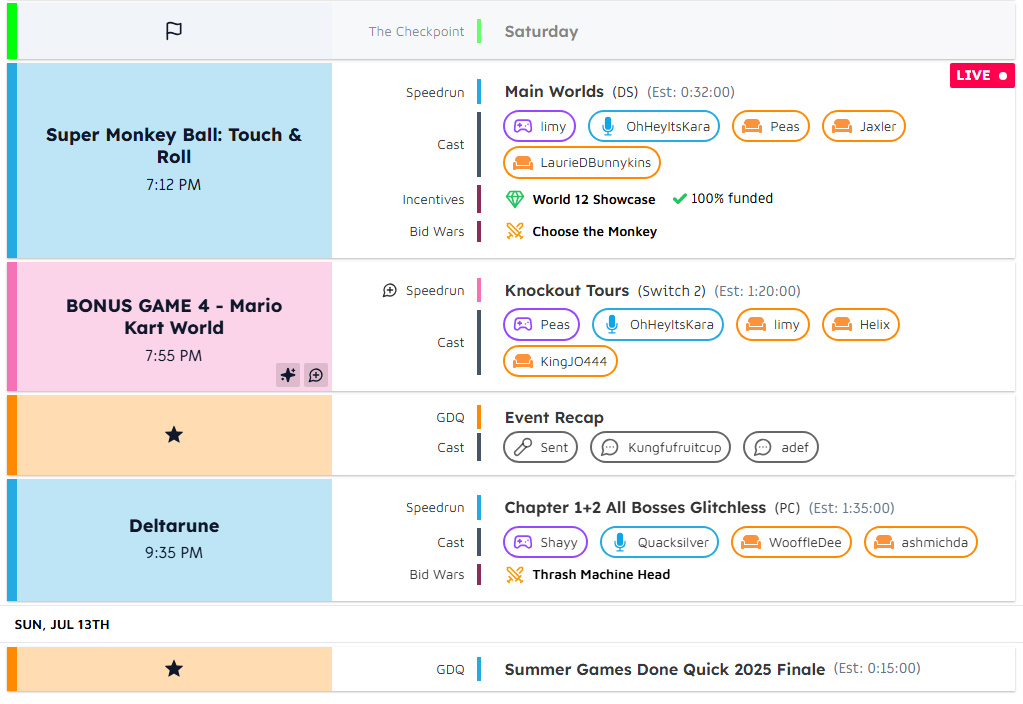Open the World 12 Showcase incentive
Image resolution: width=1023 pixels, height=704 pixels.
coord(594,200)
